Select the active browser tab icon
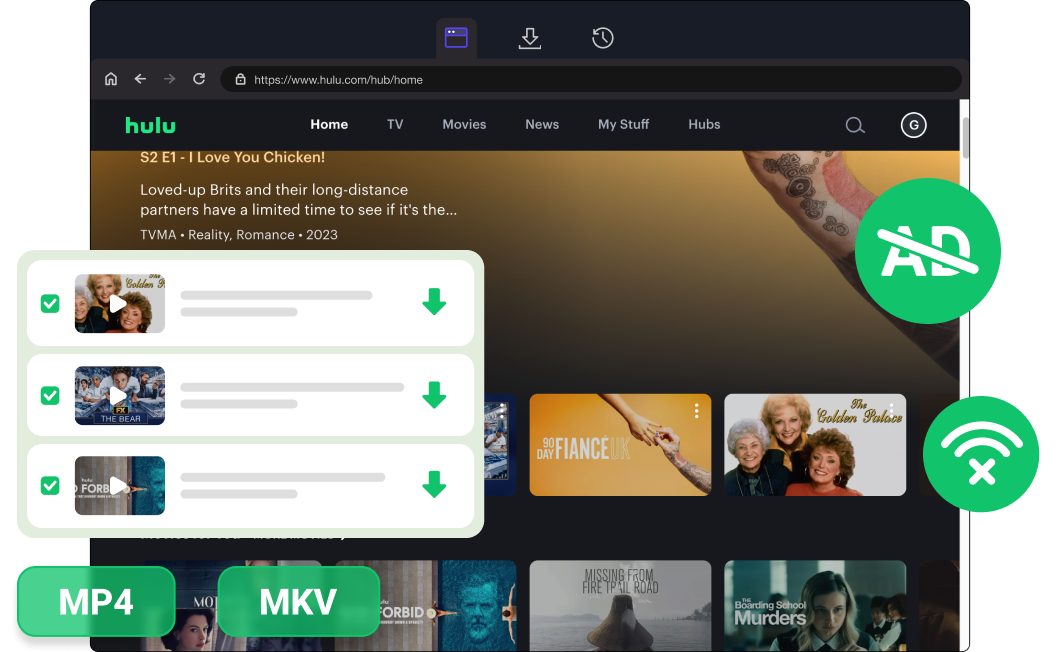Screen dimensions: 1060x652 point(456,37)
